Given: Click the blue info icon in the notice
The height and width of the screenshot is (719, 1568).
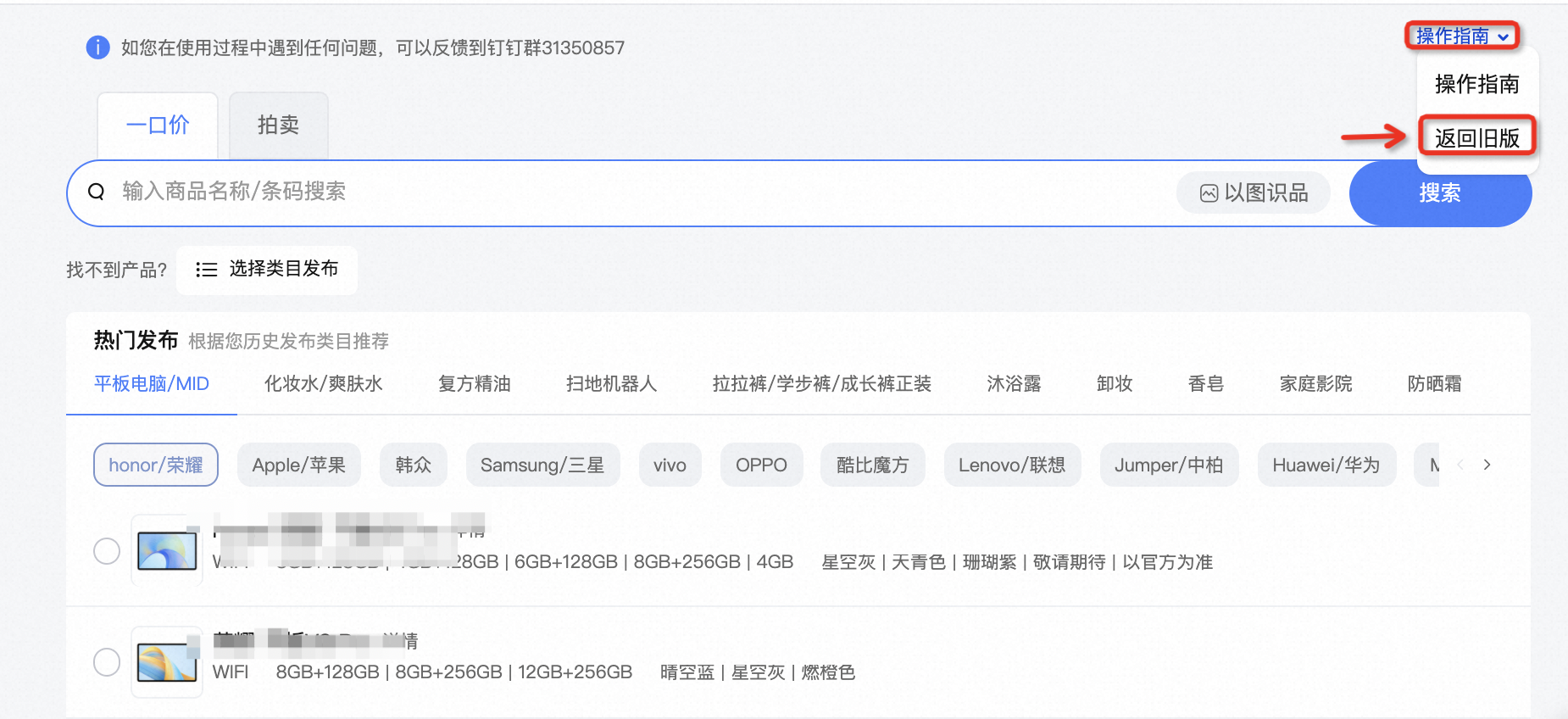Looking at the screenshot, I should click(x=98, y=47).
